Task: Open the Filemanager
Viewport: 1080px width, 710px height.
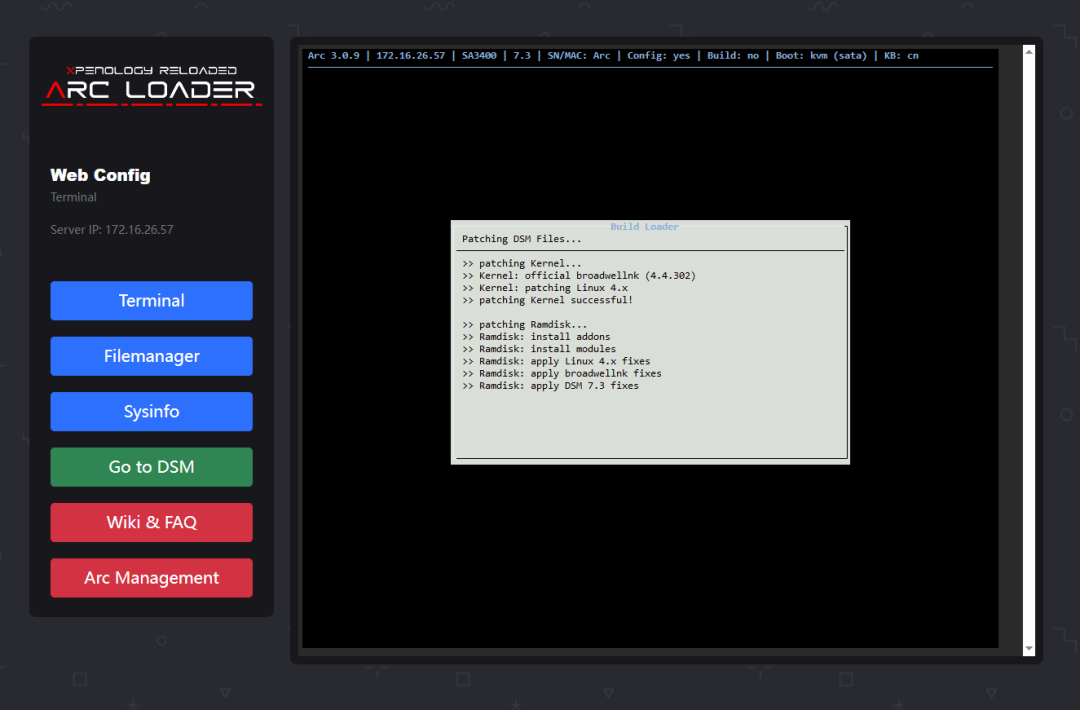Action: click(152, 356)
